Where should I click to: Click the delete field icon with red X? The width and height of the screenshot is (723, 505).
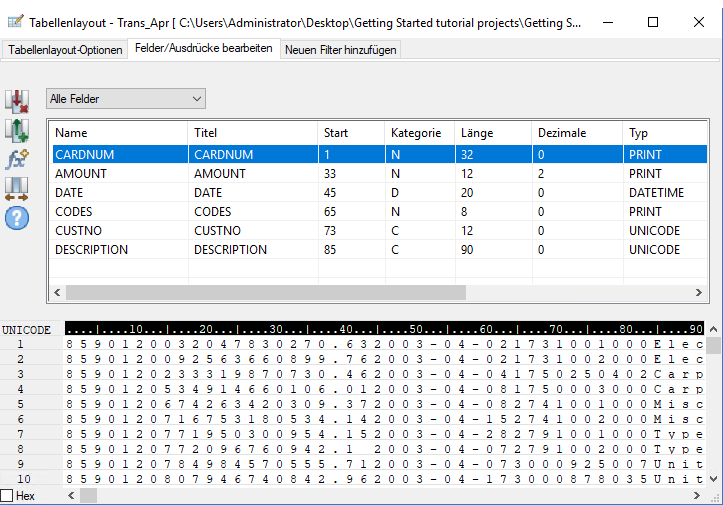point(17,101)
